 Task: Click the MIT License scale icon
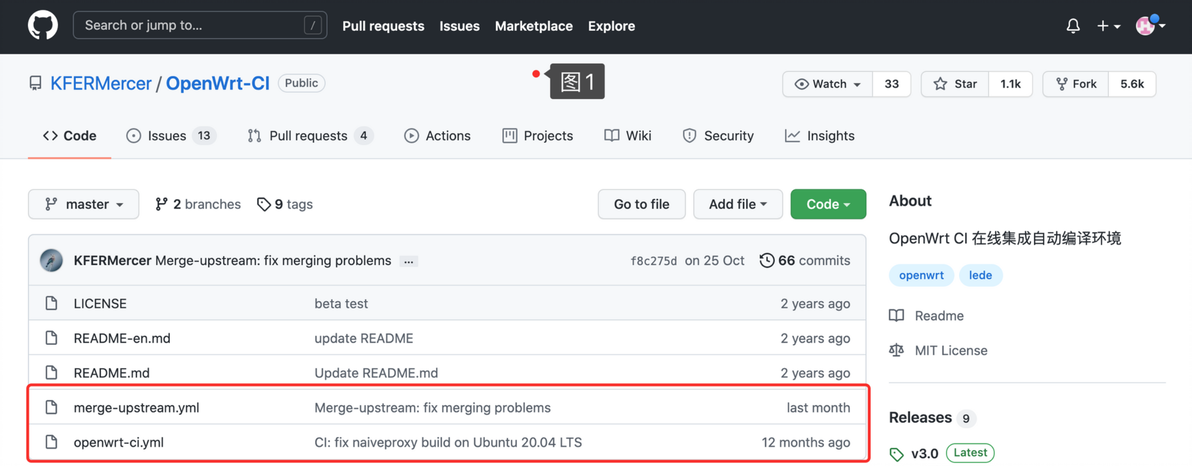tap(897, 351)
